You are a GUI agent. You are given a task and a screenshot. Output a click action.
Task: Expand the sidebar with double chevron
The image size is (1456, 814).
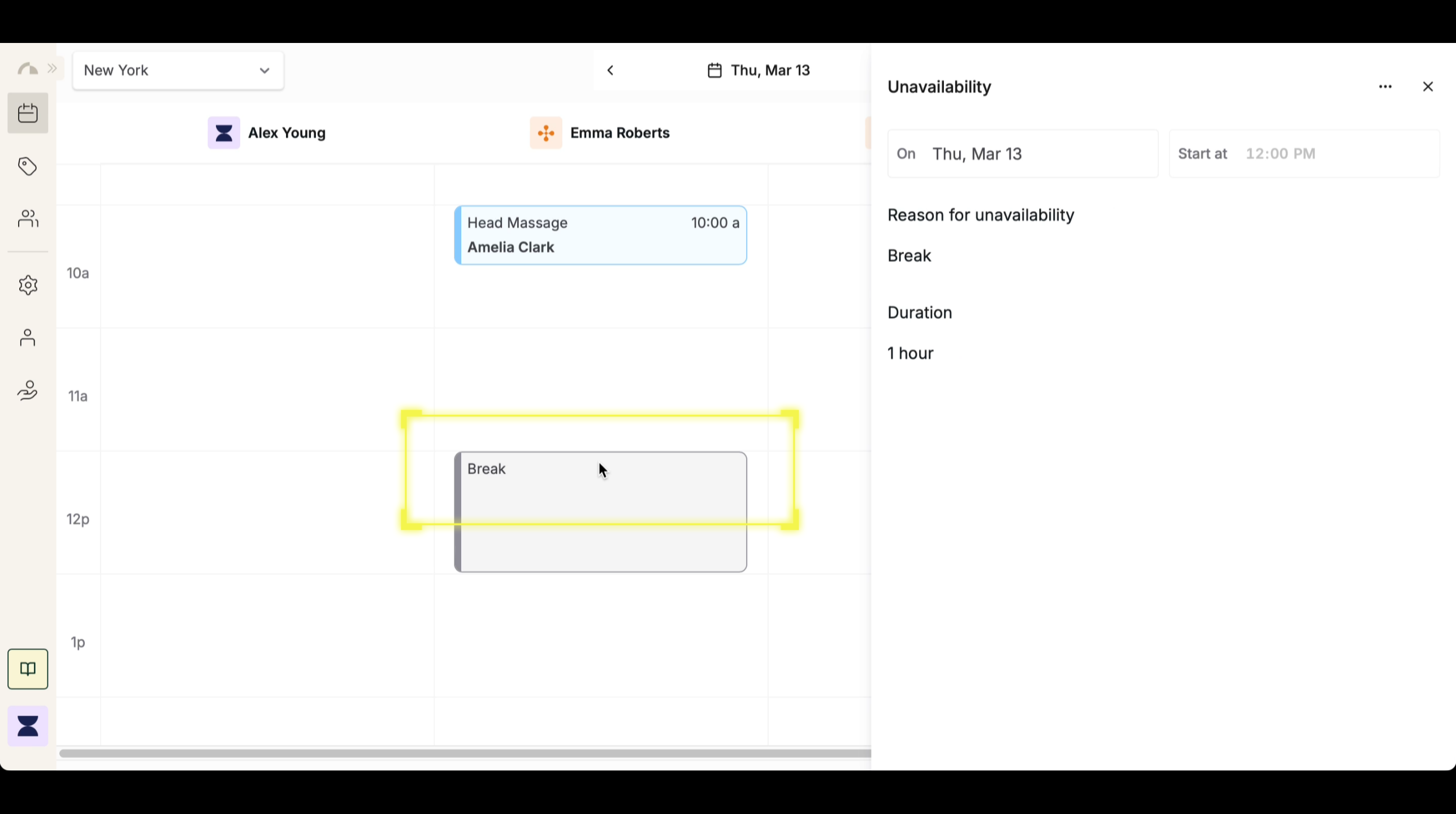(x=53, y=69)
